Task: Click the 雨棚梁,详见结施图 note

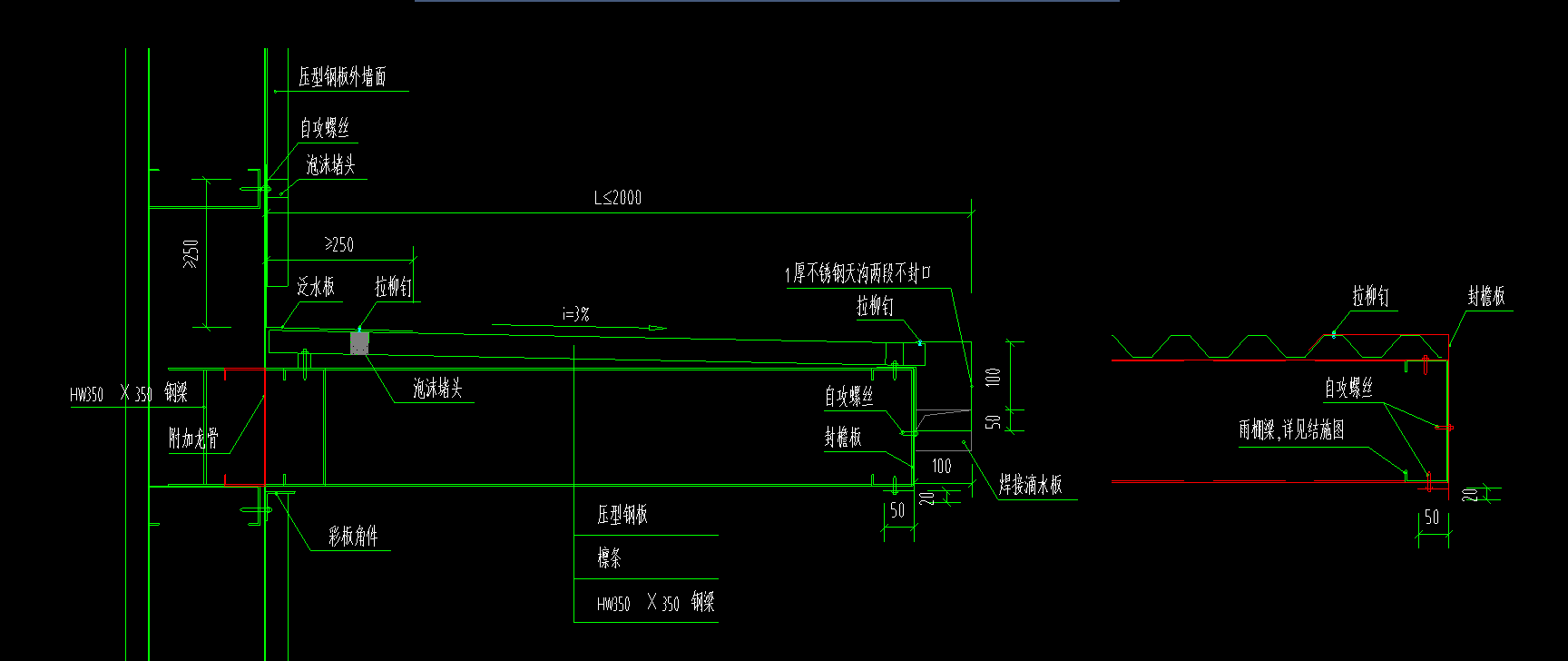Action: [x=1291, y=429]
